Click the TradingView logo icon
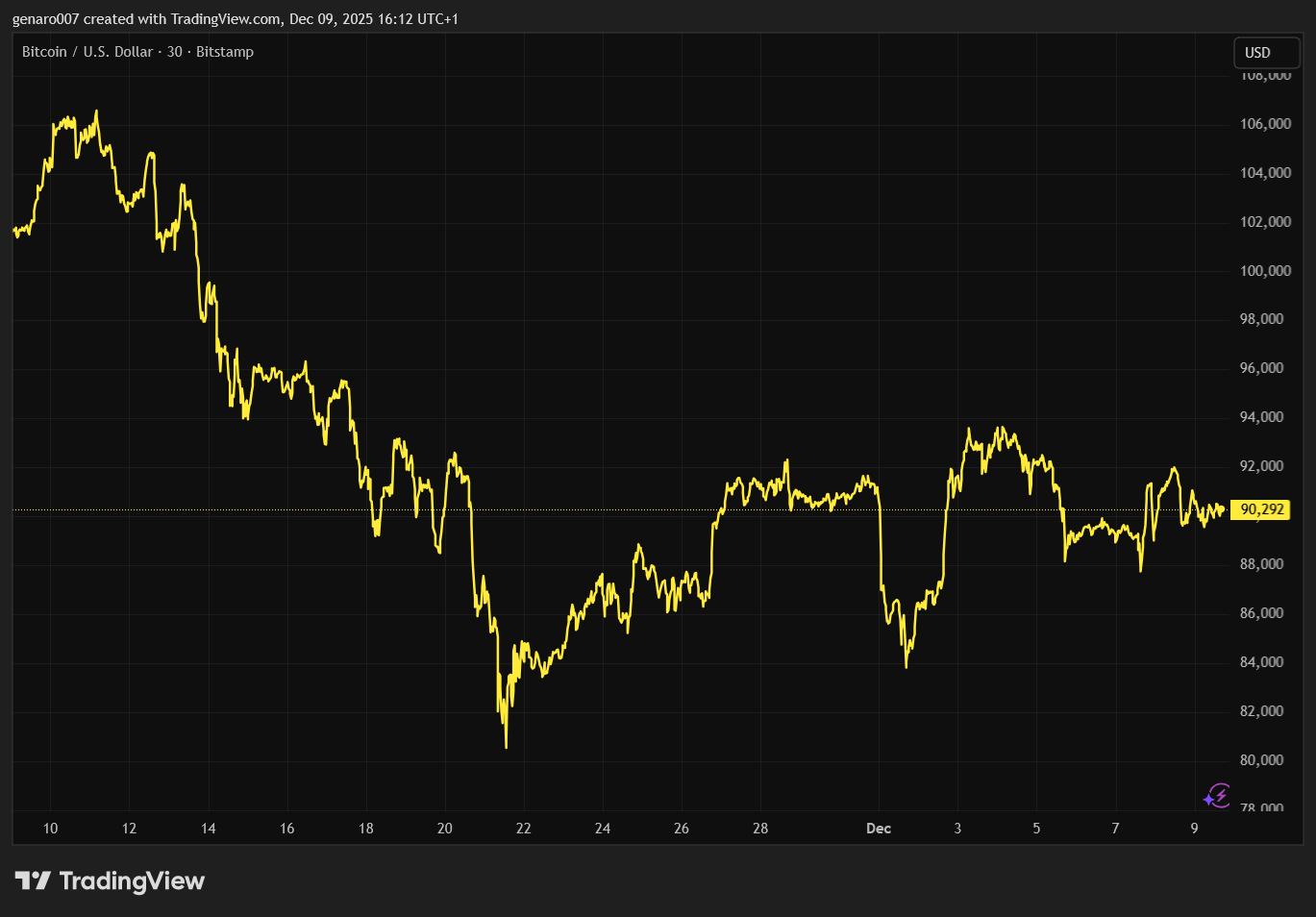 tap(32, 880)
